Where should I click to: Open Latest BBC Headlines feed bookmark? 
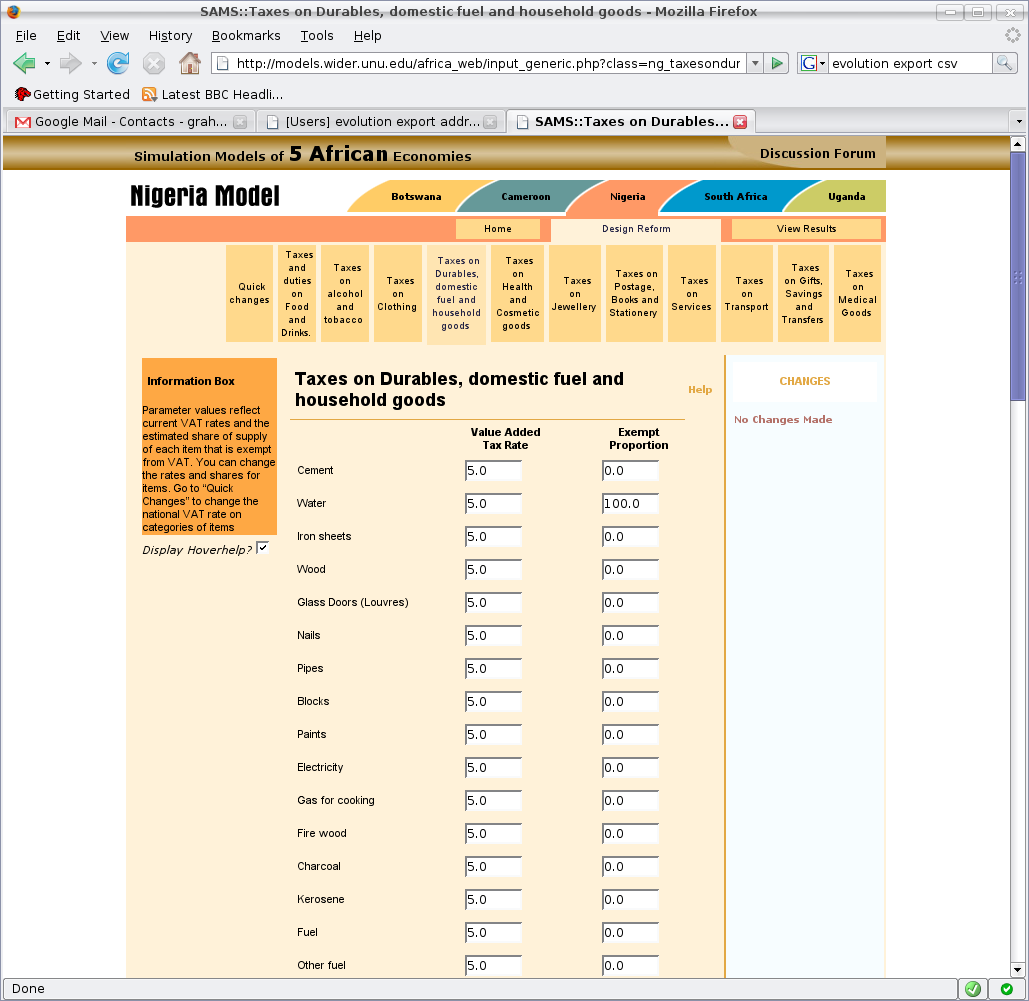point(212,94)
